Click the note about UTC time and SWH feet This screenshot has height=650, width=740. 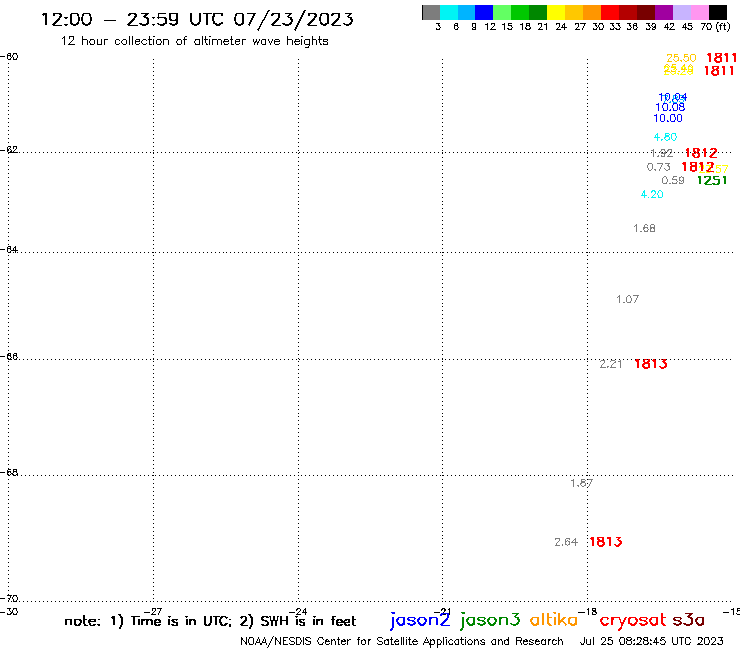(210, 621)
